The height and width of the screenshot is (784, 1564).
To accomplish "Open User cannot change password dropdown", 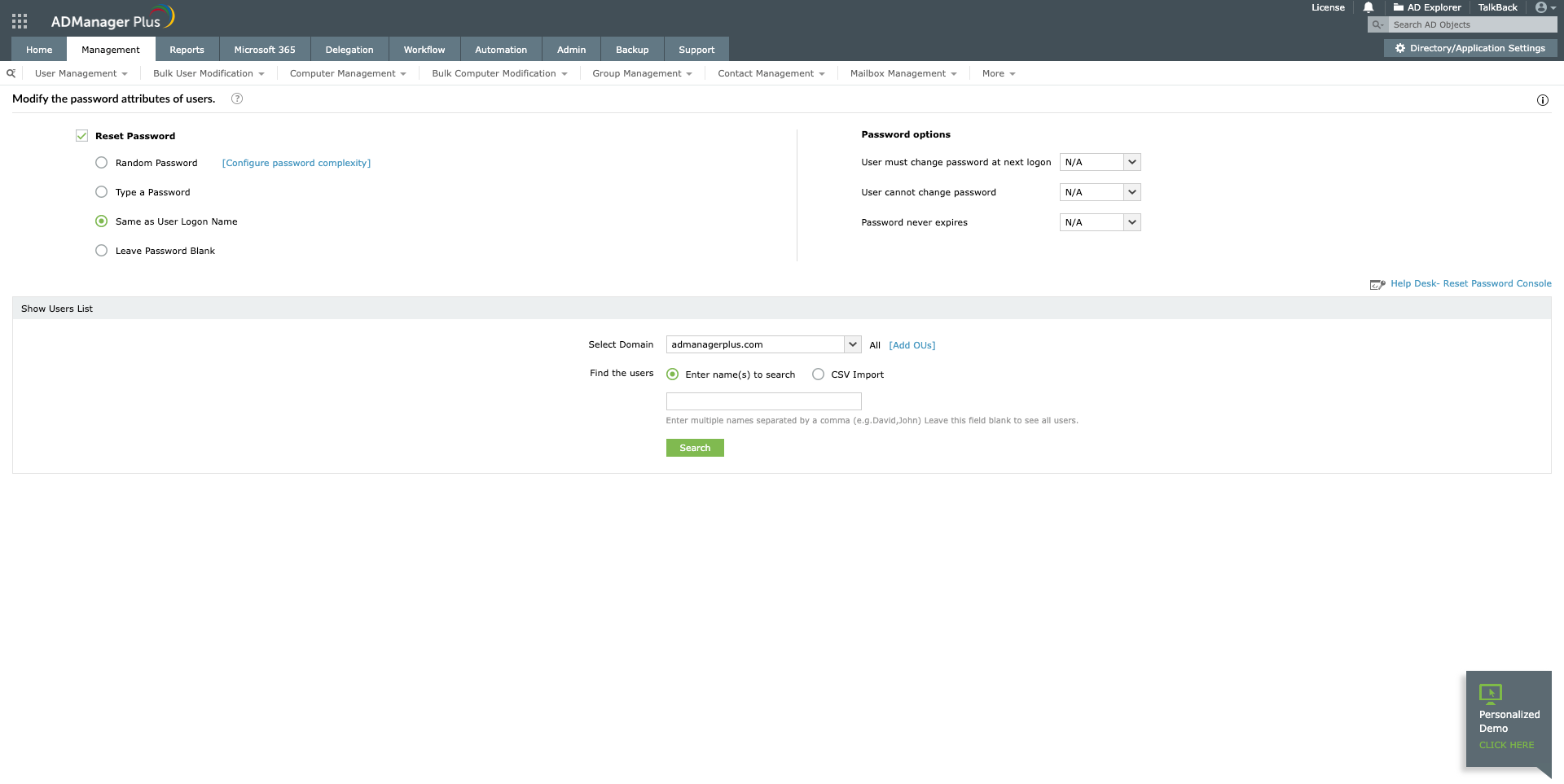I will (1100, 192).
